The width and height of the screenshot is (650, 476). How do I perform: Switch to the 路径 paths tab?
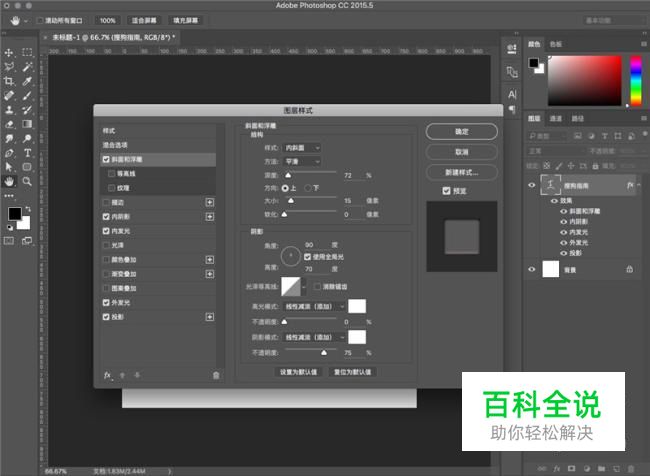pyautogui.click(x=577, y=119)
